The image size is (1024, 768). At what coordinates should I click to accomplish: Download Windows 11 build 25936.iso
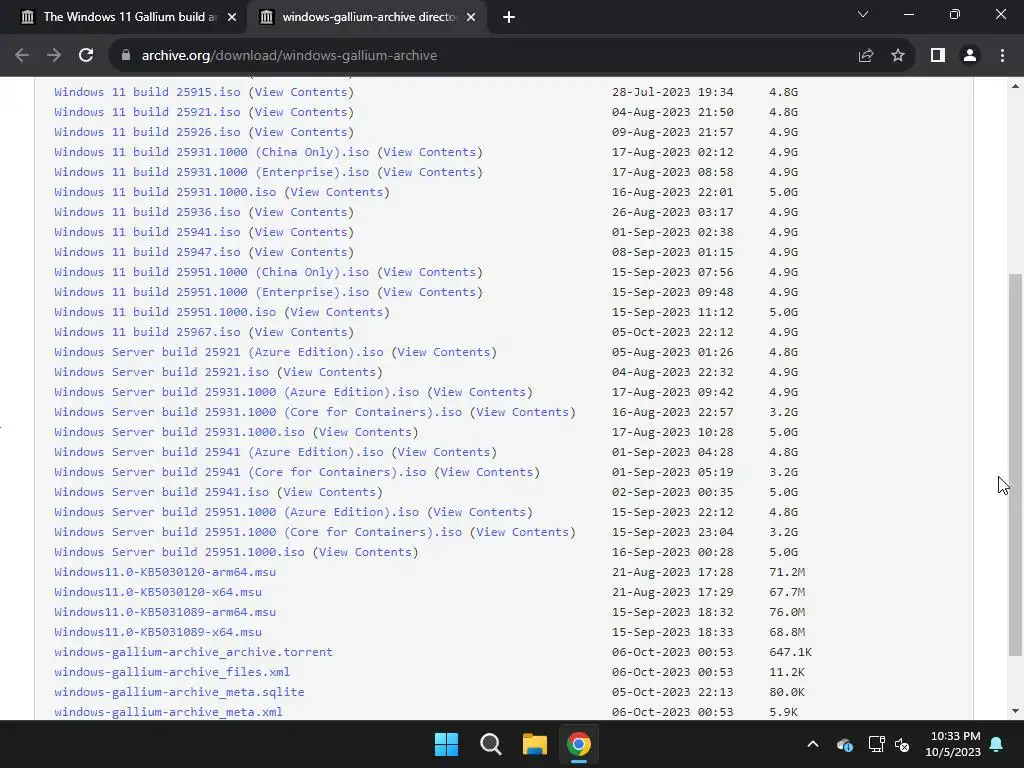pos(147,212)
